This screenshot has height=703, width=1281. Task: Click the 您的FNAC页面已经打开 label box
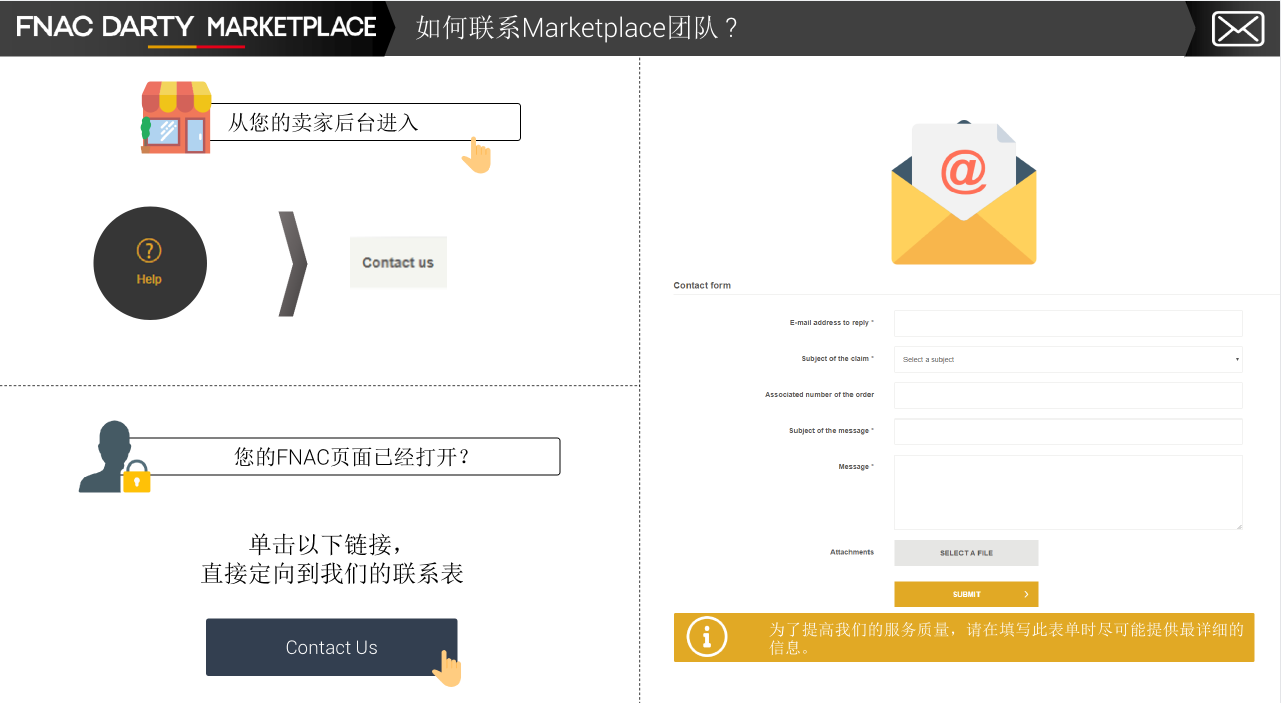[352, 457]
